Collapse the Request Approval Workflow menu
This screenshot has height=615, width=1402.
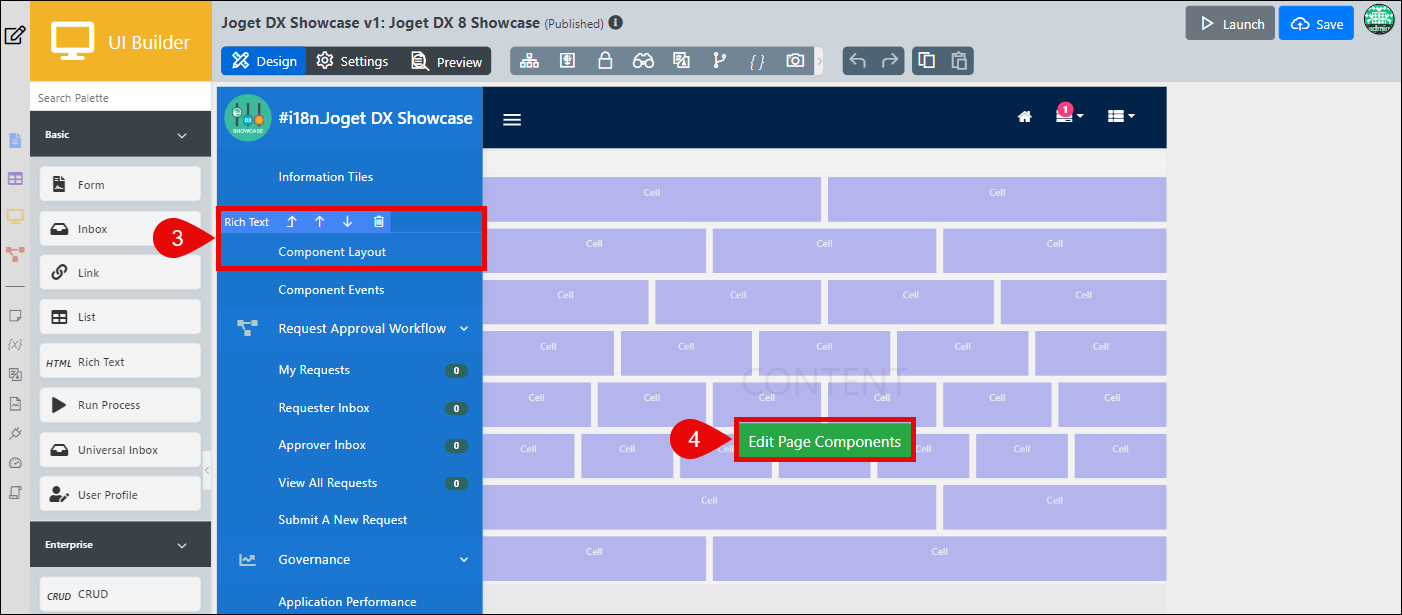[x=464, y=328]
